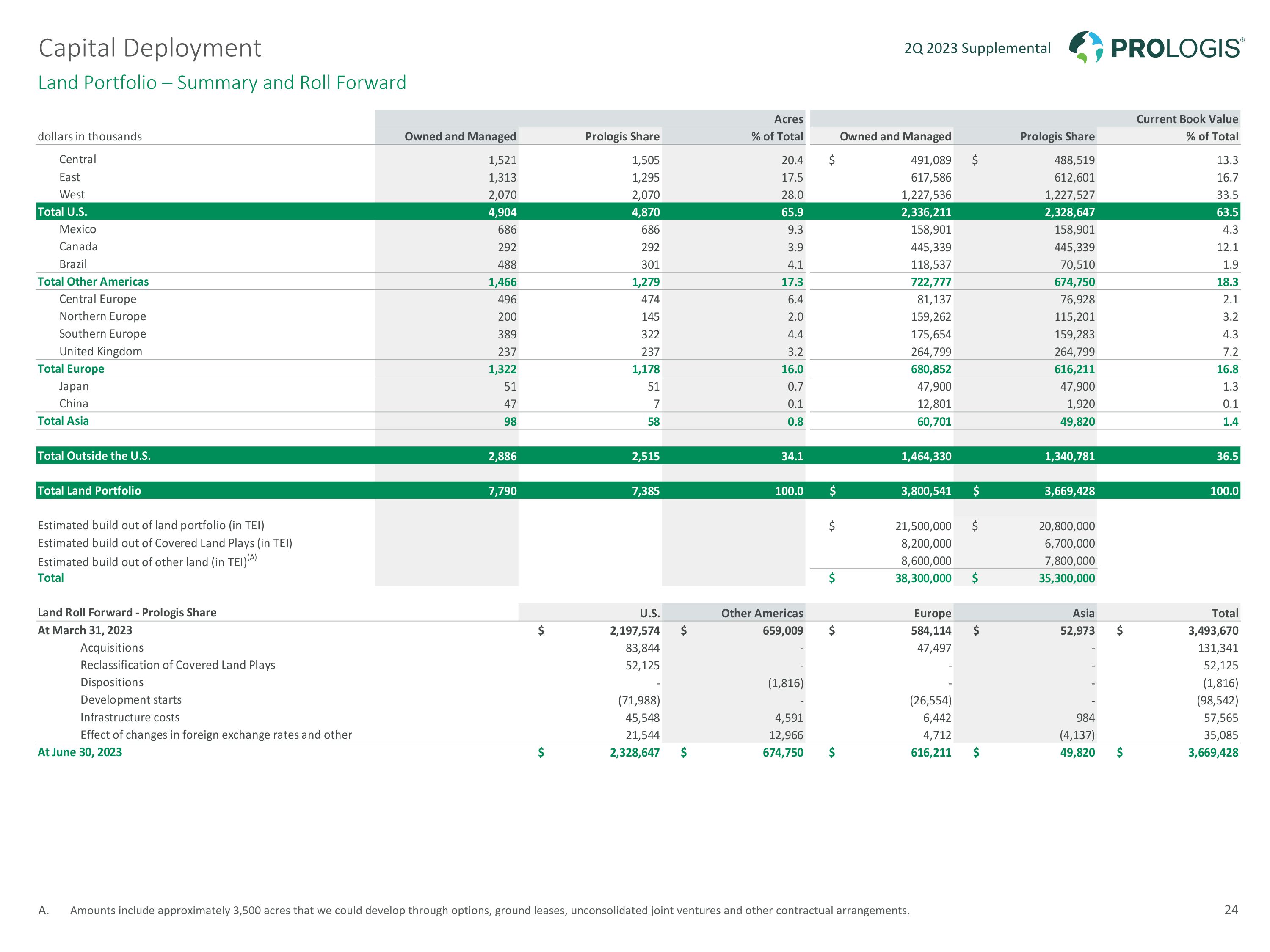
Task: Click the Acres column group header
Action: pos(788,119)
